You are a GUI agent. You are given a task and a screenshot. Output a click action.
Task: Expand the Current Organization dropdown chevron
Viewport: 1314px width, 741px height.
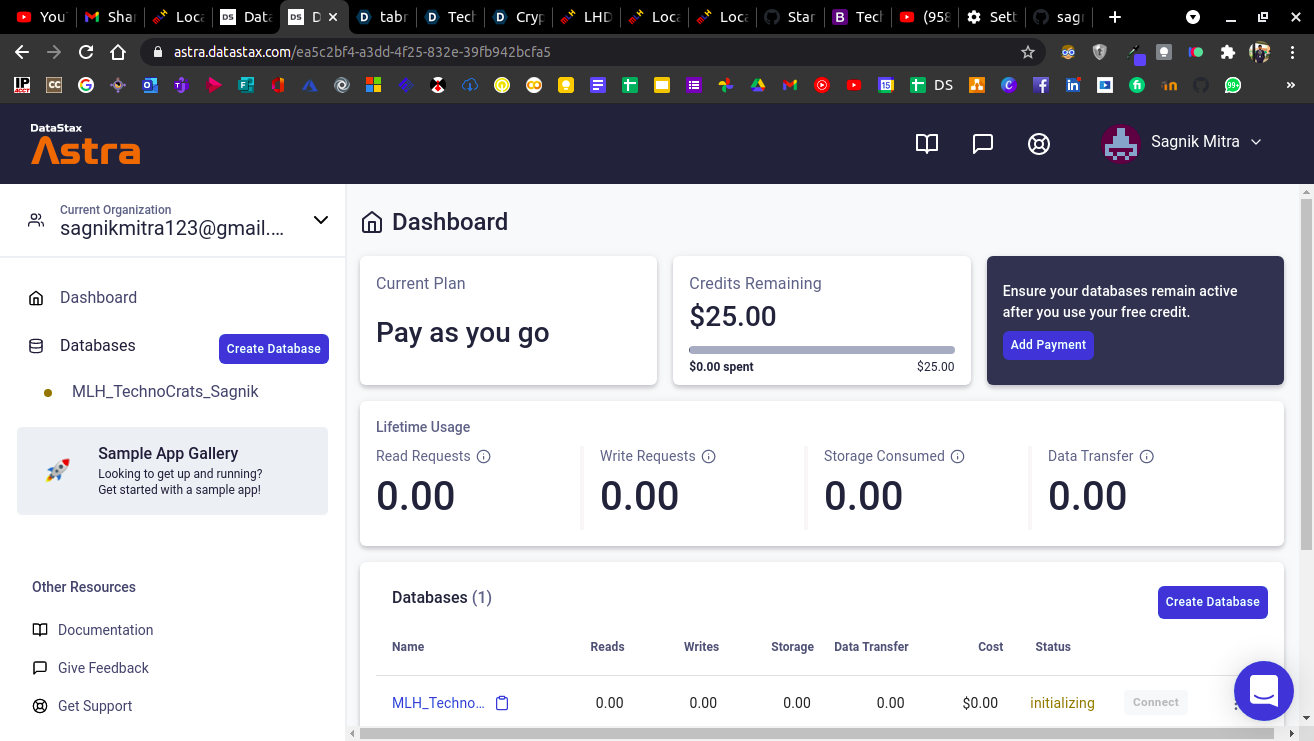pos(321,220)
